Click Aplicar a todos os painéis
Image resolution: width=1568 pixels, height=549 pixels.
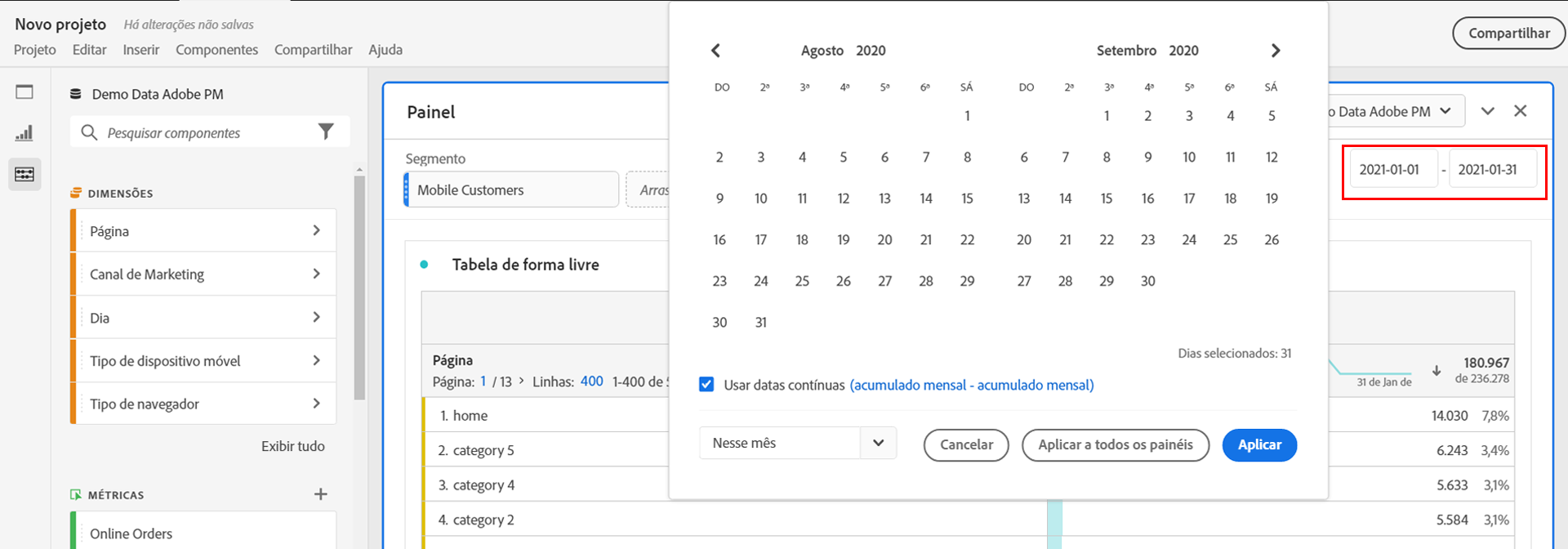[1115, 444]
